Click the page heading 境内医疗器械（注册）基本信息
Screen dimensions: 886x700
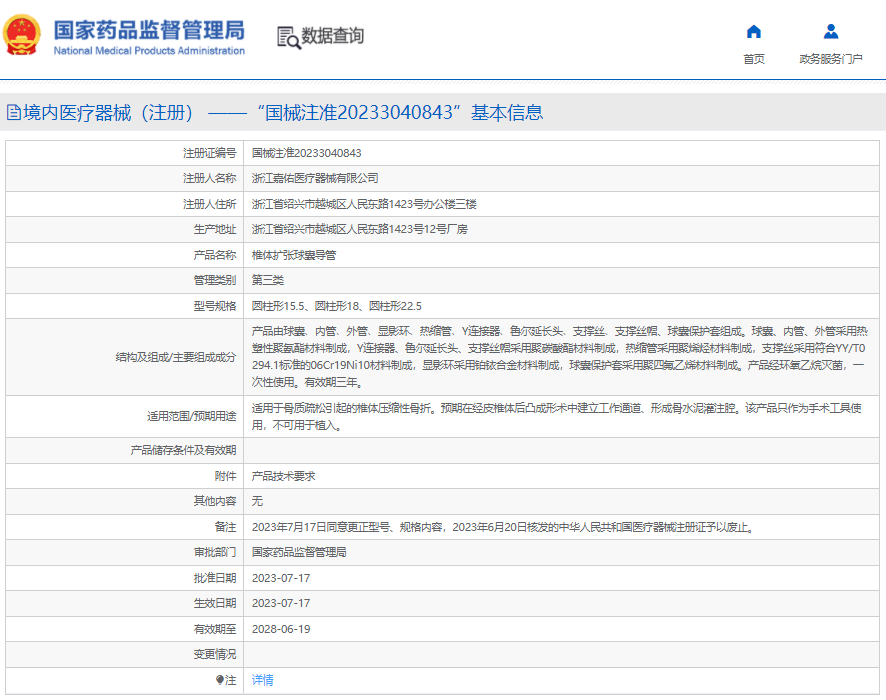[x=283, y=112]
